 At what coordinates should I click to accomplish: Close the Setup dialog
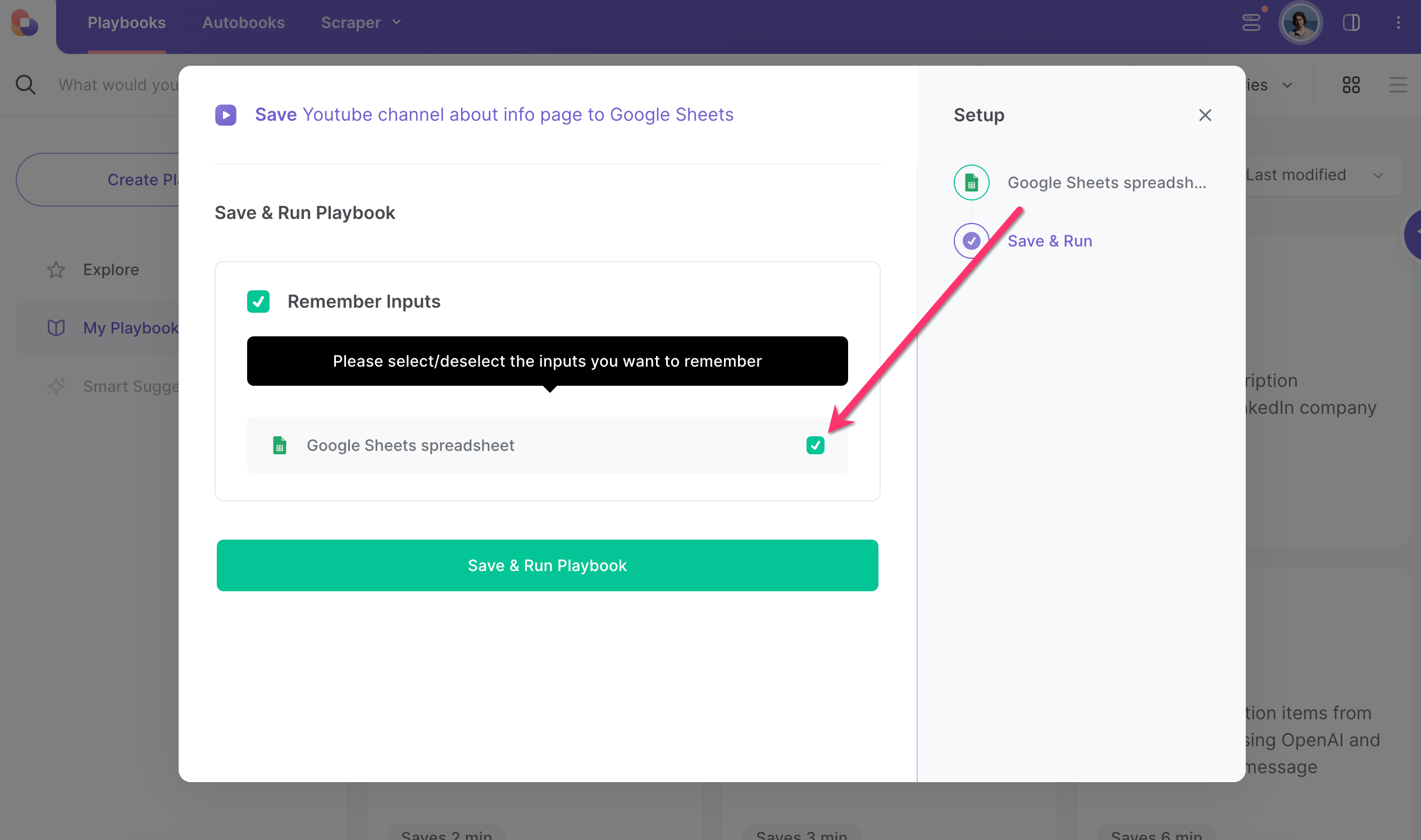tap(1205, 115)
